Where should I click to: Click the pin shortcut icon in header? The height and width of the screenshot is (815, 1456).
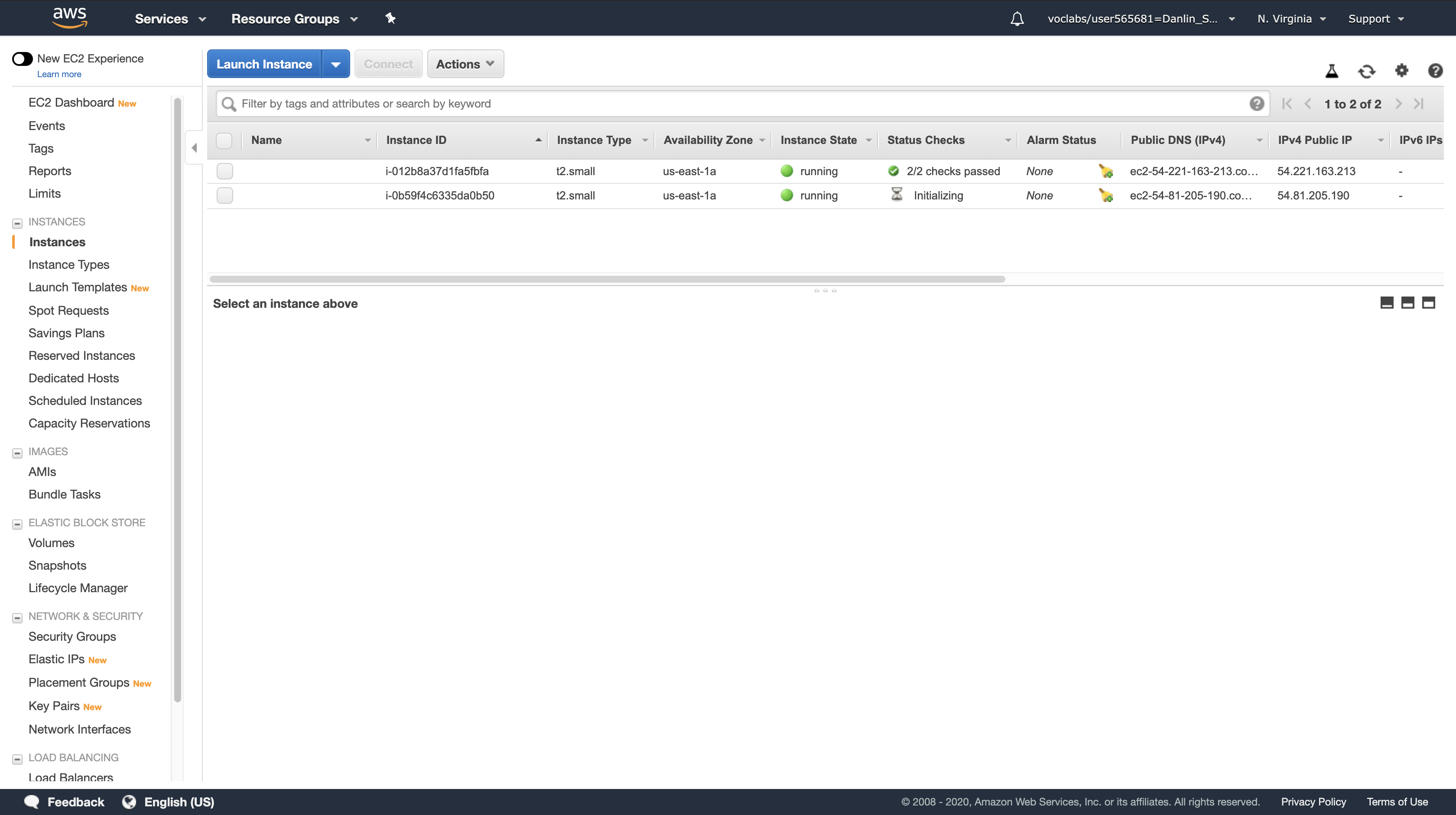tap(390, 18)
